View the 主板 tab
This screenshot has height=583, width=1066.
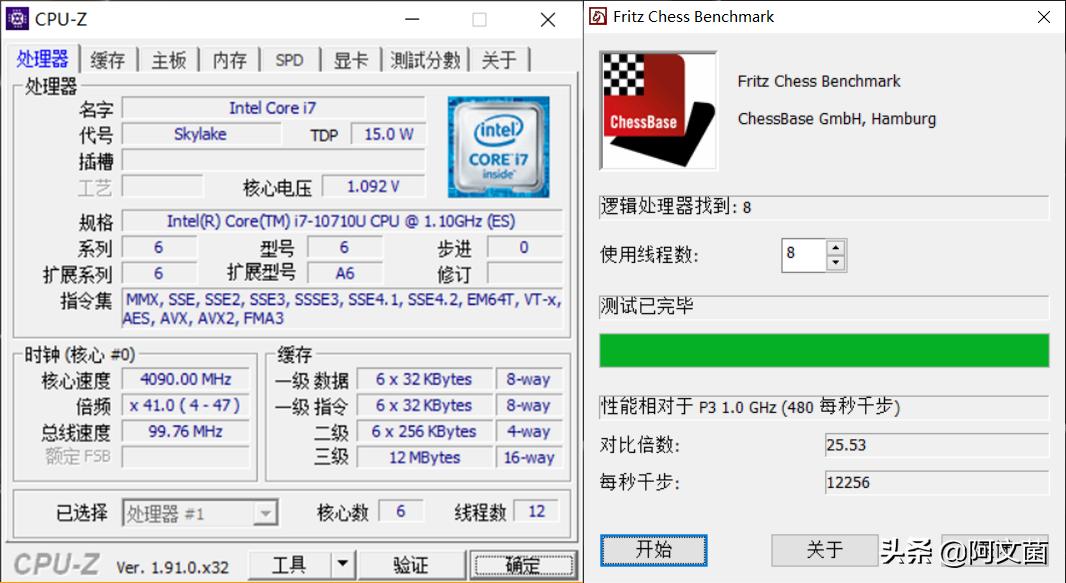pyautogui.click(x=167, y=60)
